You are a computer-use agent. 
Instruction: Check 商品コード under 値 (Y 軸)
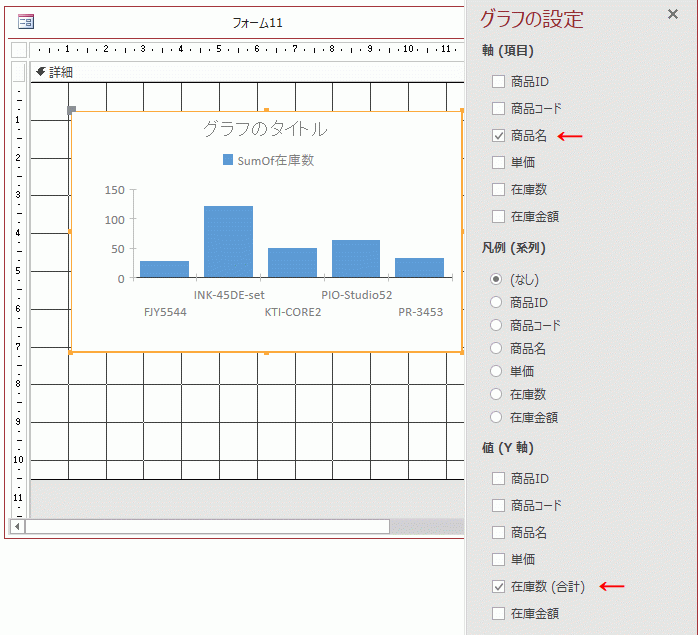pyautogui.click(x=498, y=505)
